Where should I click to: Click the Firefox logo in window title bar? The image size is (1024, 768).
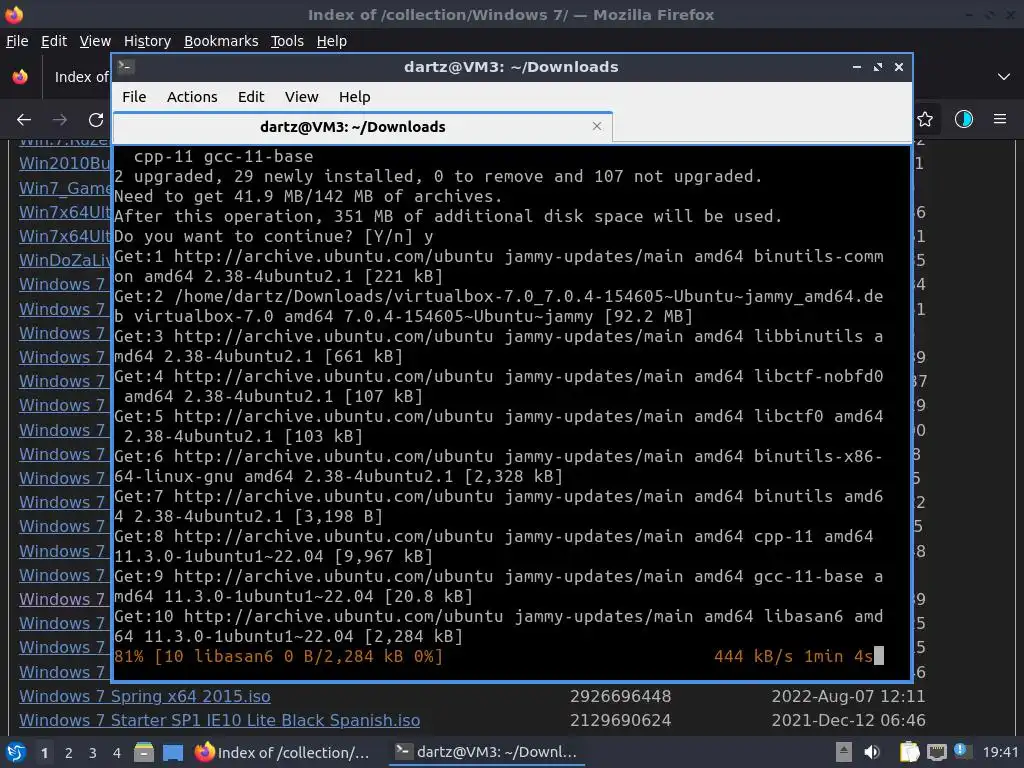[14, 14]
